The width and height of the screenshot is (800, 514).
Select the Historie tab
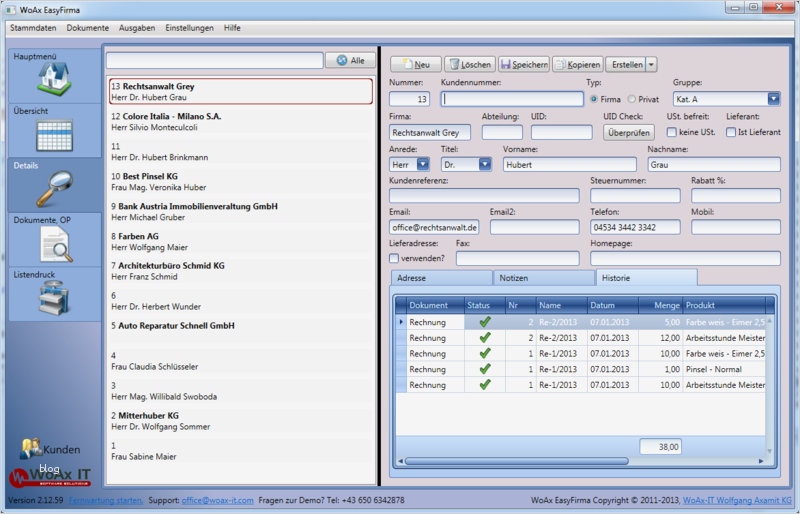(x=646, y=277)
